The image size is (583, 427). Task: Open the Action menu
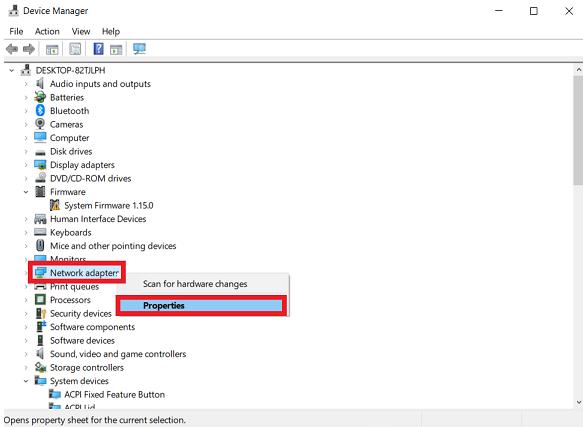(x=47, y=31)
